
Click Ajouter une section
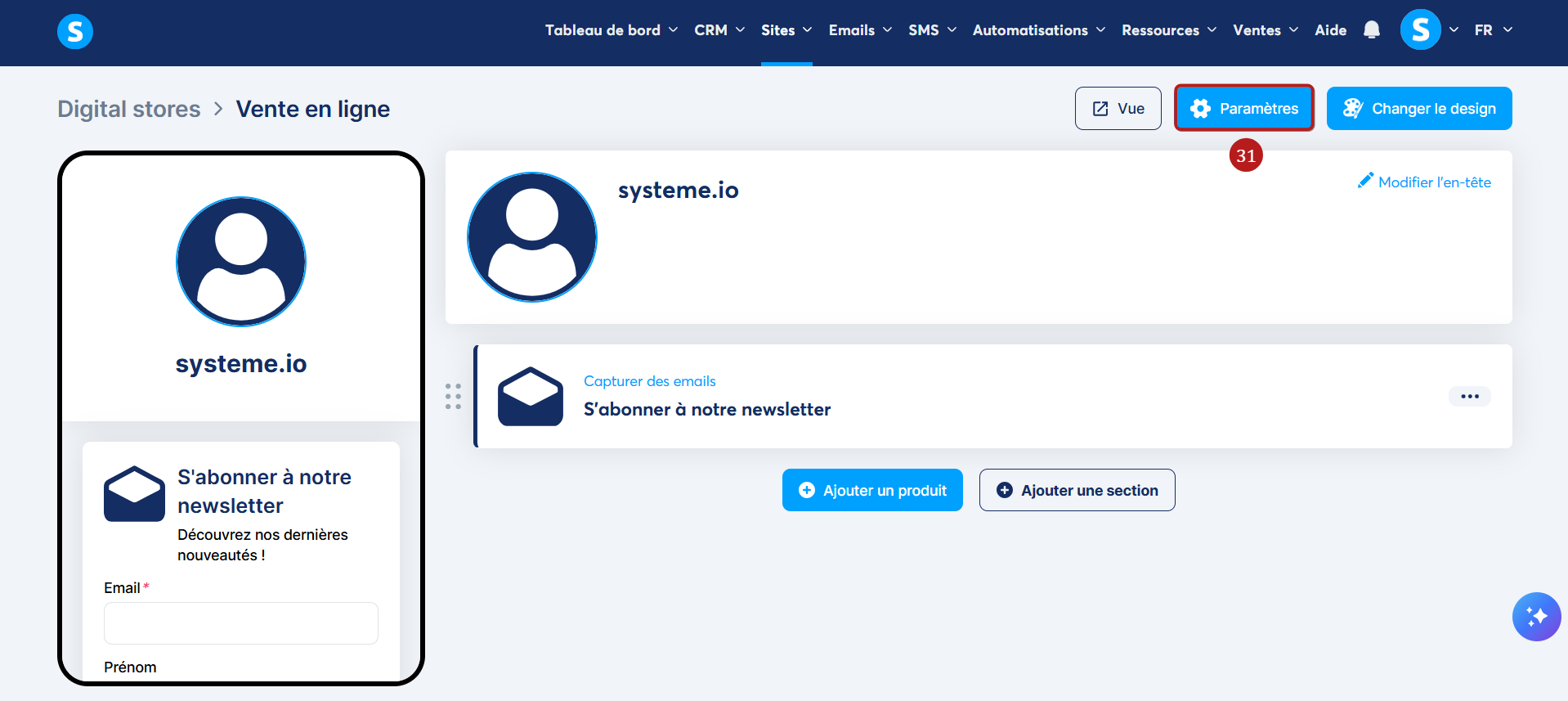[x=1077, y=490]
